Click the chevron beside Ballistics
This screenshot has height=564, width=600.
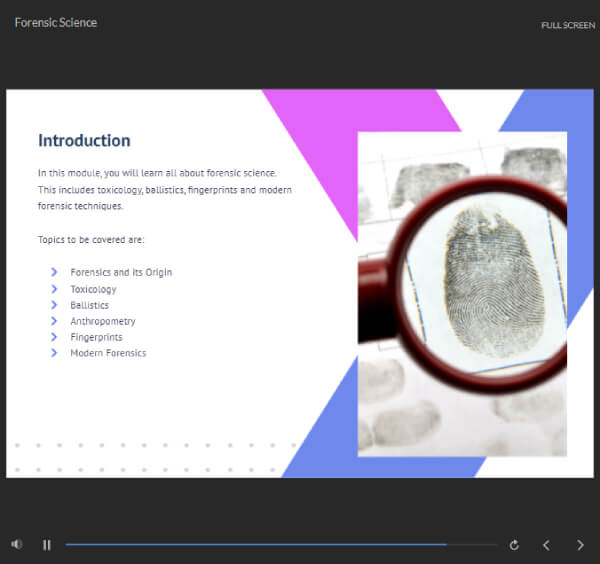54,305
